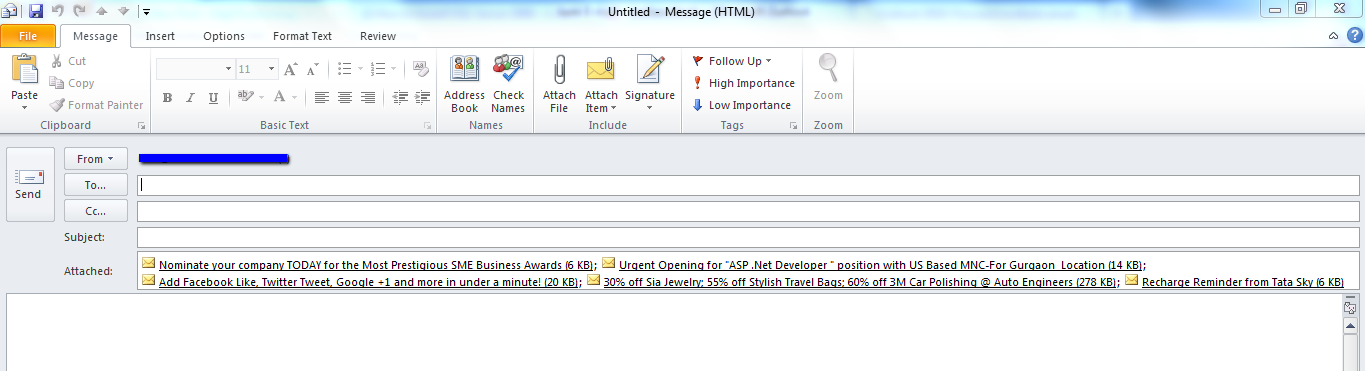The image size is (1365, 371).
Task: Click into the Subject field
Action: click(x=748, y=237)
